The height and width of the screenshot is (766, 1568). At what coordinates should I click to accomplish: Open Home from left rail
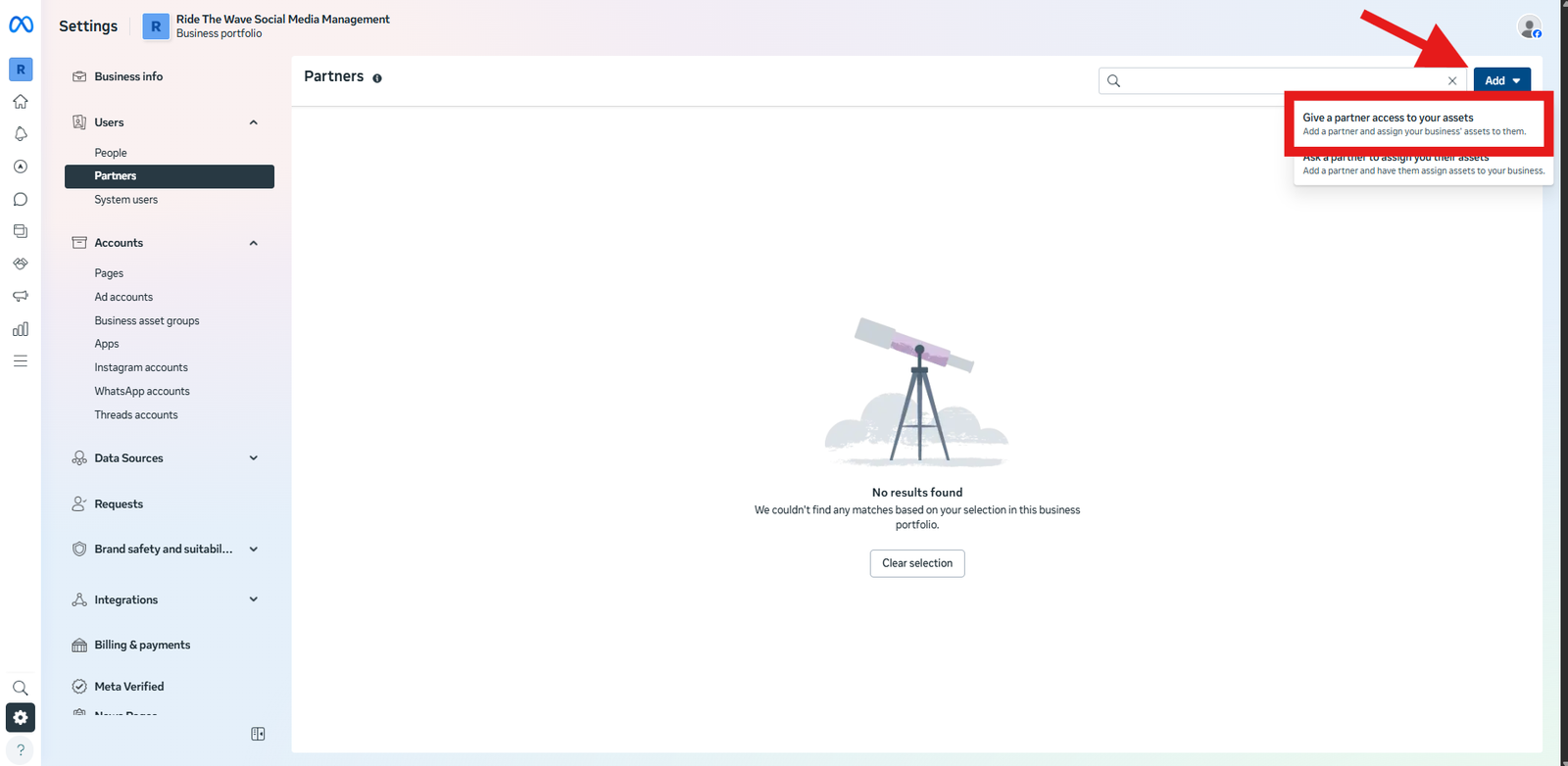pos(21,102)
